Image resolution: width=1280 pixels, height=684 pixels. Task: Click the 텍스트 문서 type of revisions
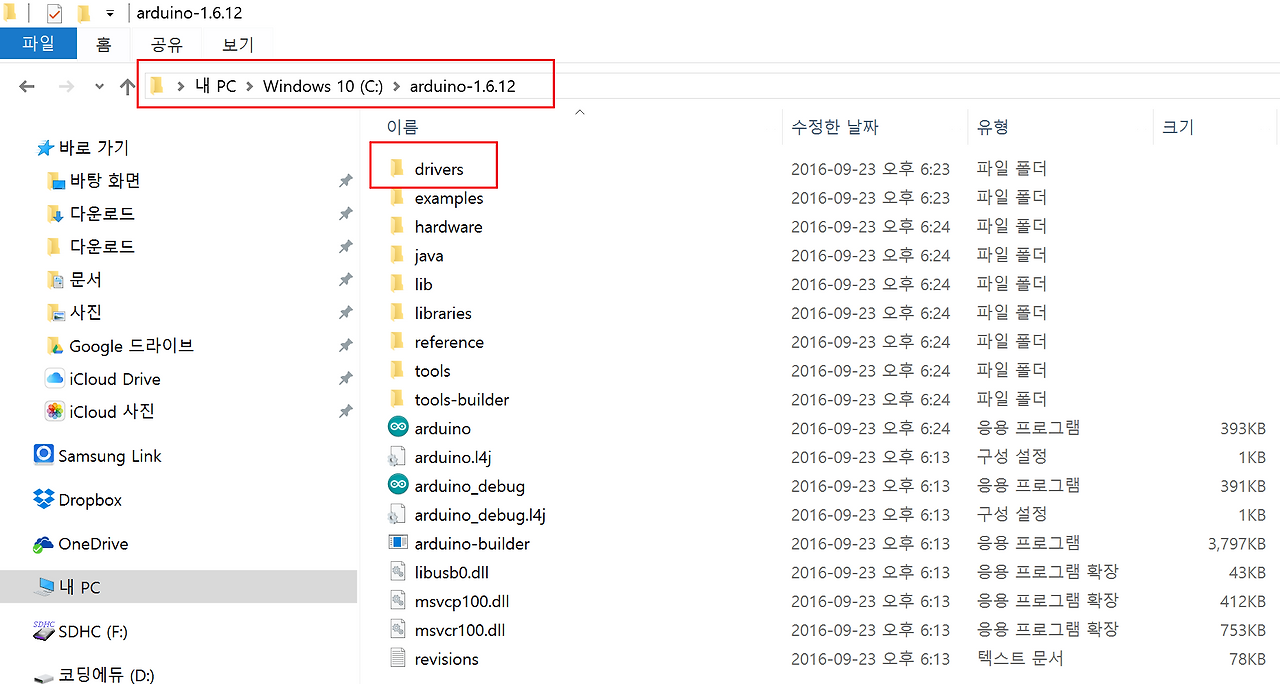click(1020, 658)
